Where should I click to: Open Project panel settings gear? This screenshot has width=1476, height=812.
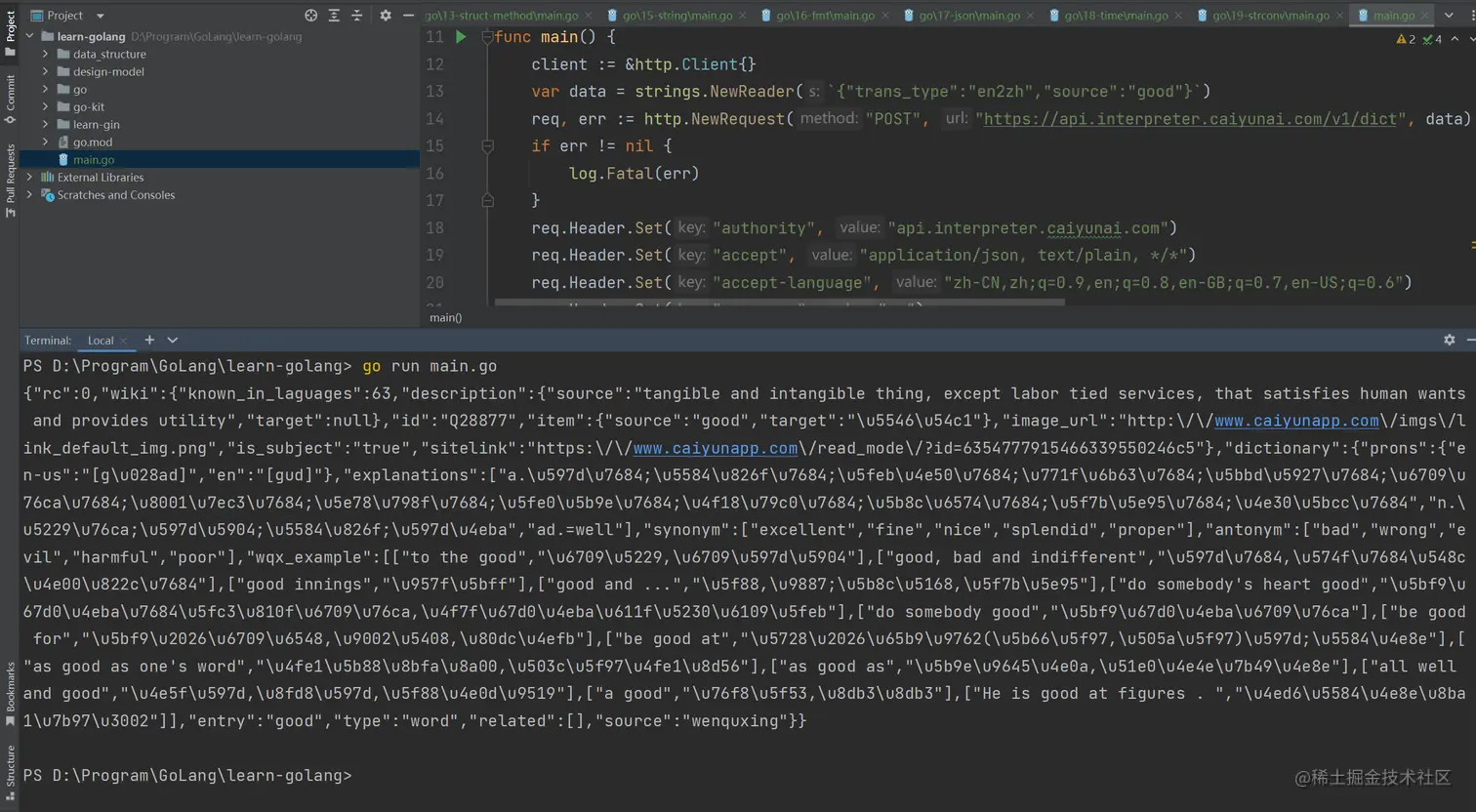(386, 16)
